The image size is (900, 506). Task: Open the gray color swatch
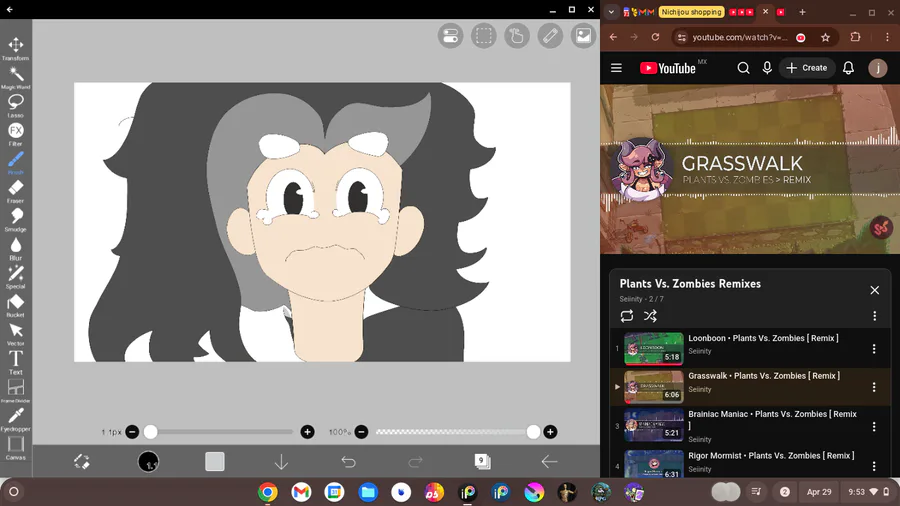215,461
